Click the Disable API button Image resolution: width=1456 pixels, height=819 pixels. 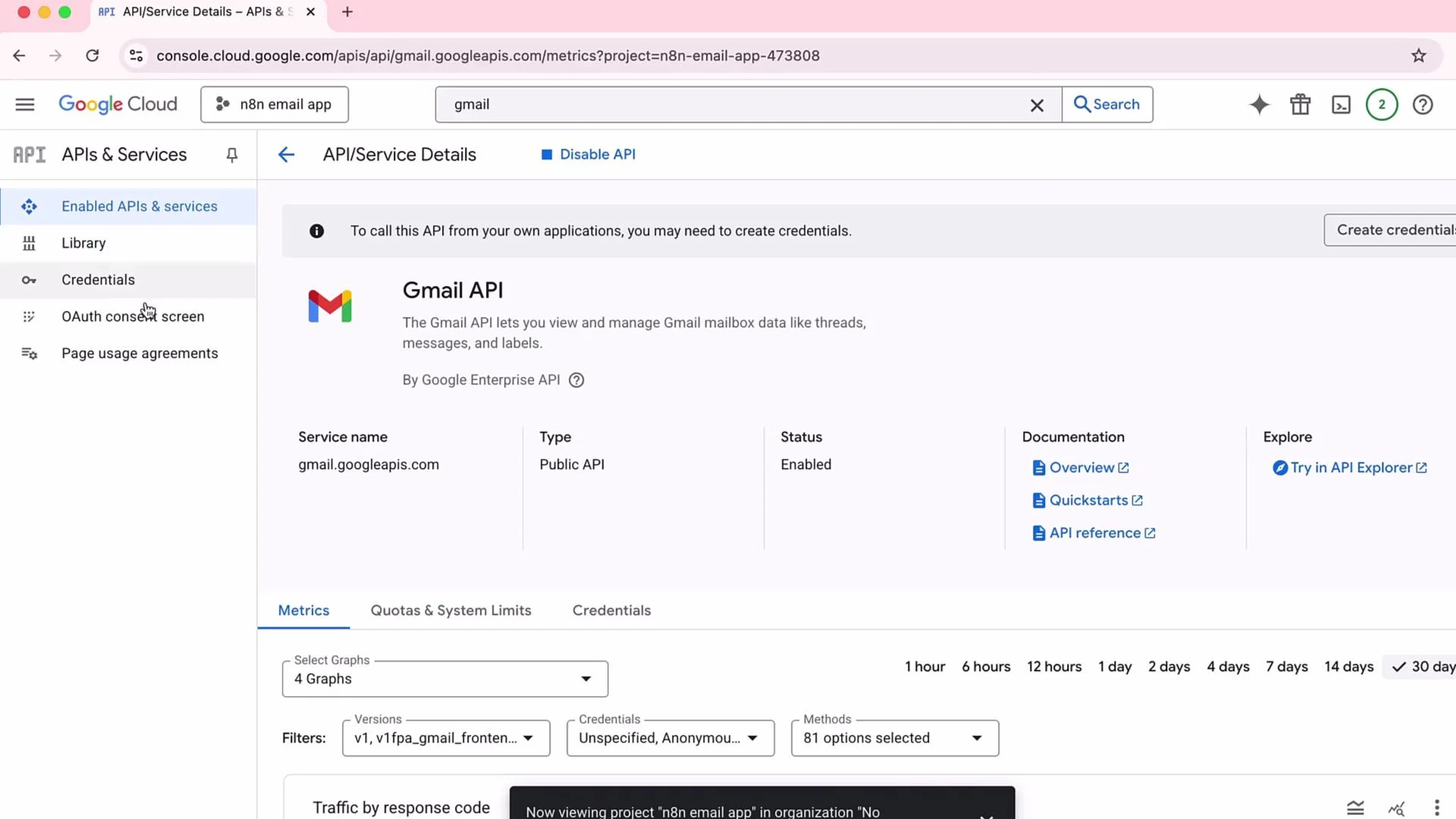[x=588, y=155]
